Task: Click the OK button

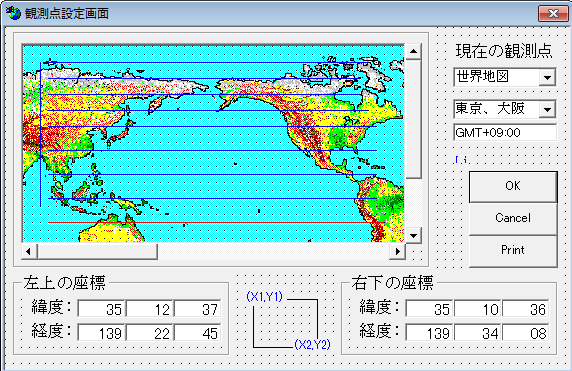Action: point(513,186)
